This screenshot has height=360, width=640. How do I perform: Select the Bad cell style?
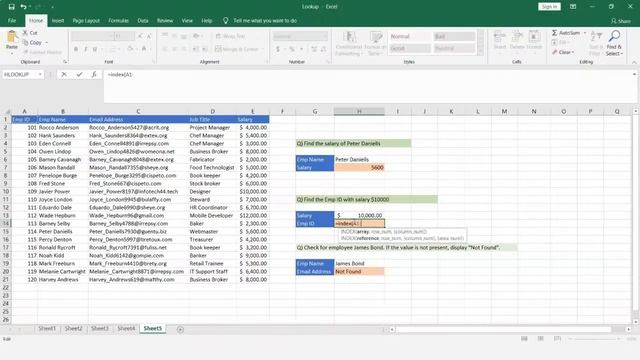click(x=454, y=36)
